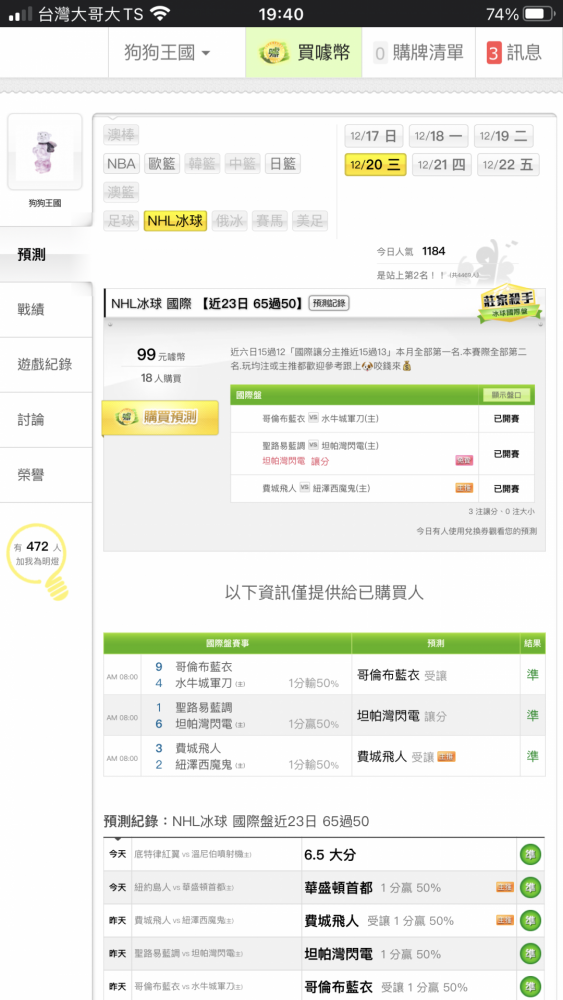Select the 韓籃 league filter
Image resolution: width=563 pixels, height=1000 pixels.
(x=202, y=164)
